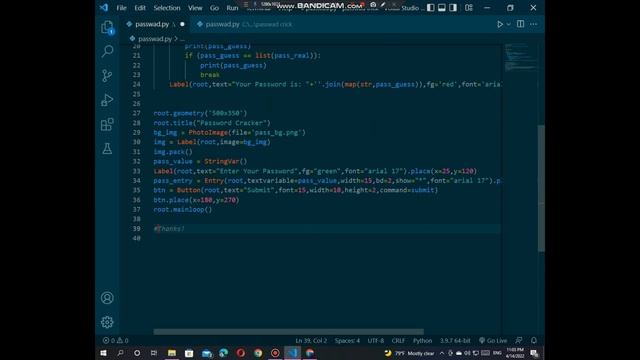Toggle the secondary side bar layout
This screenshot has height=360, width=640.
[x=453, y=8]
